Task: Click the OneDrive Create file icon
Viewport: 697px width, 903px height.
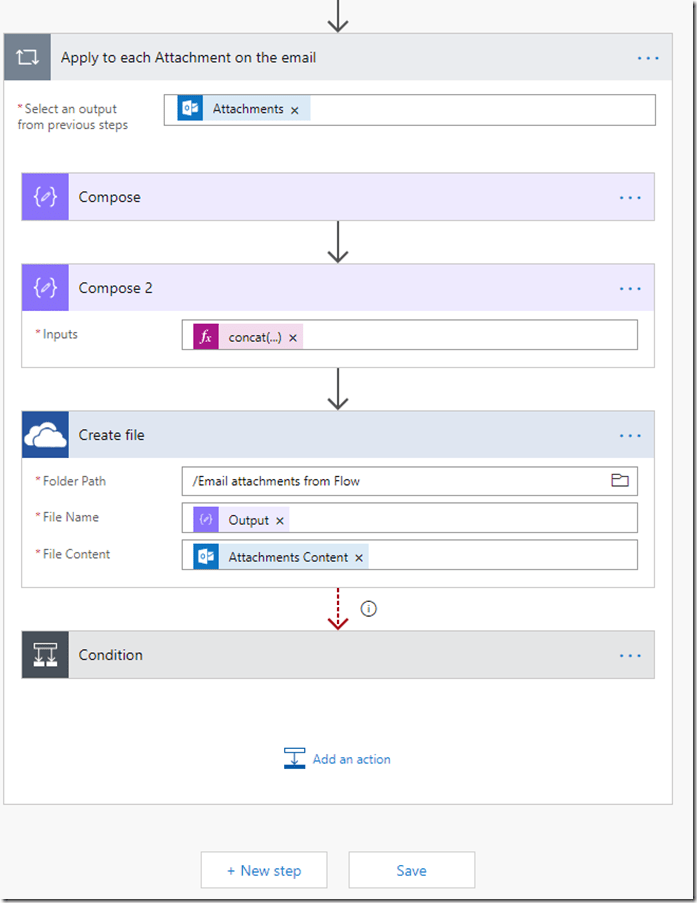Action: click(x=45, y=435)
